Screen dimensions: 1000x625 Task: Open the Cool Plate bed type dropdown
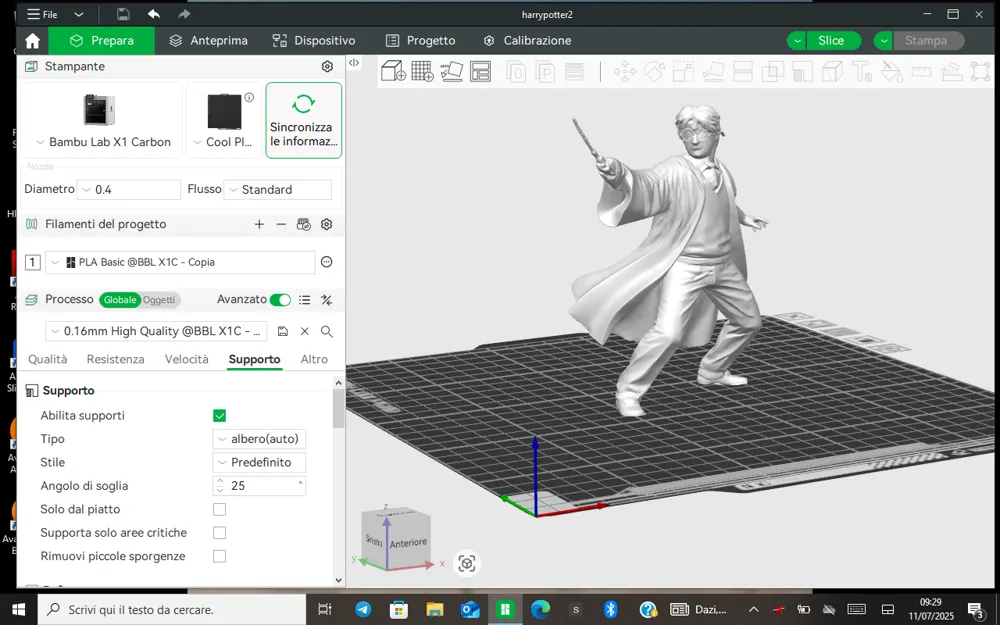point(223,142)
